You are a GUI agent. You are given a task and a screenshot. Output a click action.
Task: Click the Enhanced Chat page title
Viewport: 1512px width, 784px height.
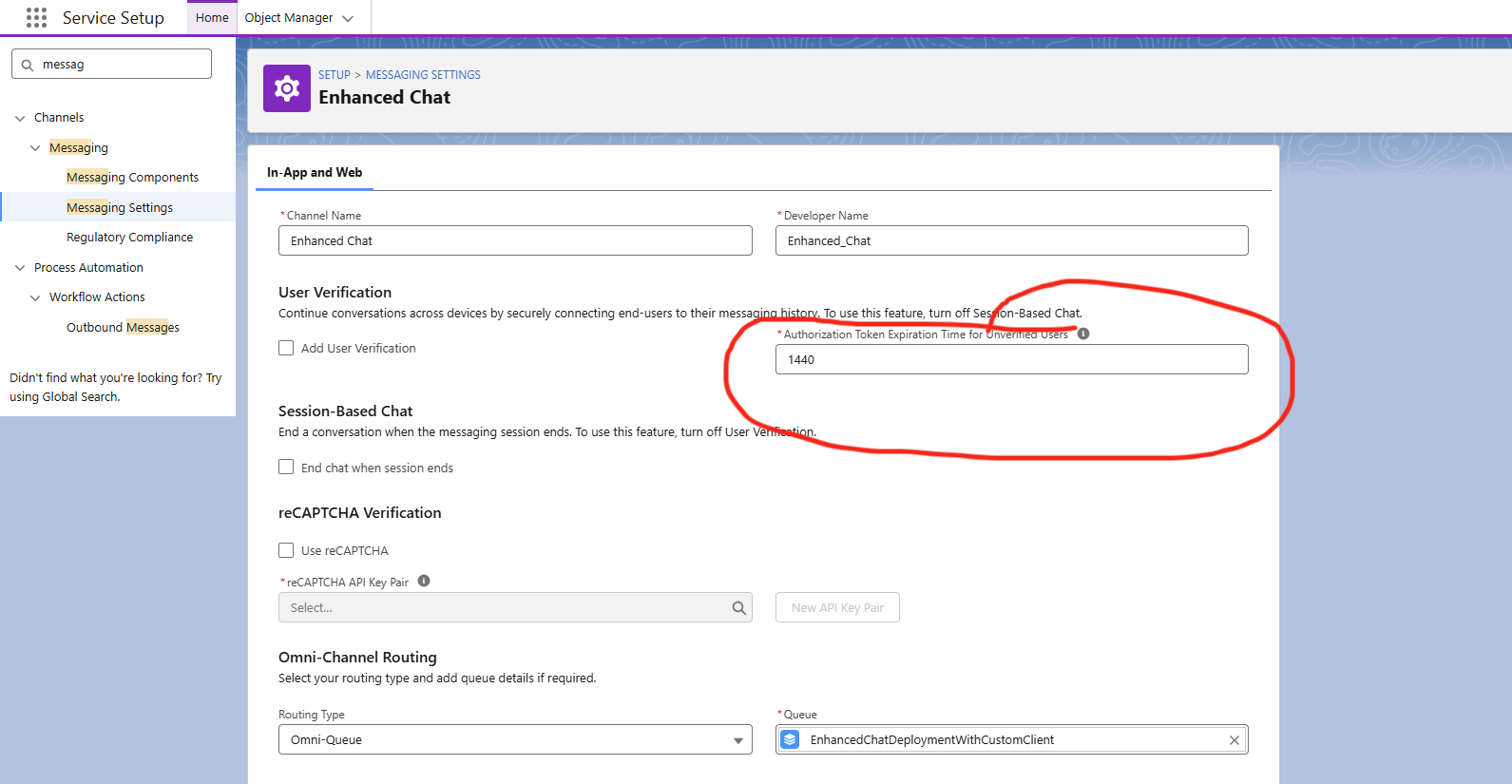tap(385, 98)
